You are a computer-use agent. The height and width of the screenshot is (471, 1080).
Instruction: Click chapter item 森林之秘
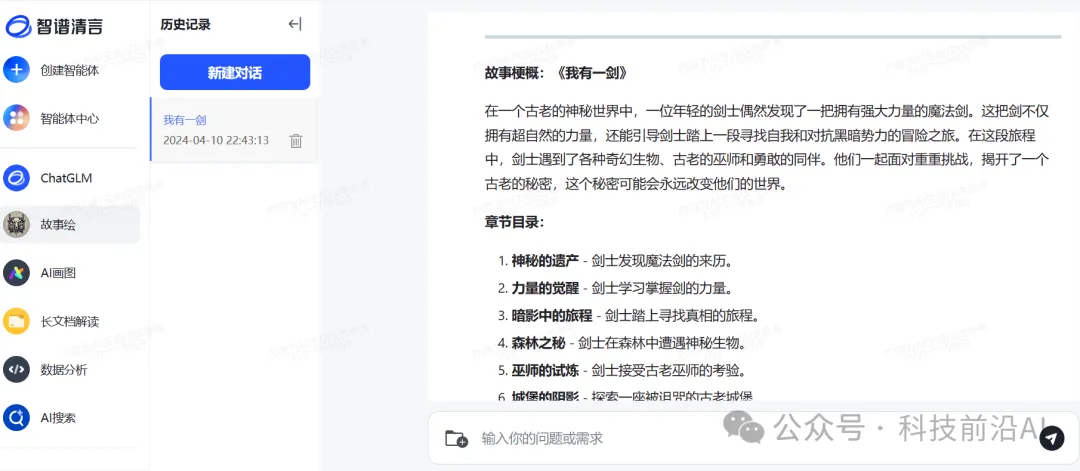(537, 342)
